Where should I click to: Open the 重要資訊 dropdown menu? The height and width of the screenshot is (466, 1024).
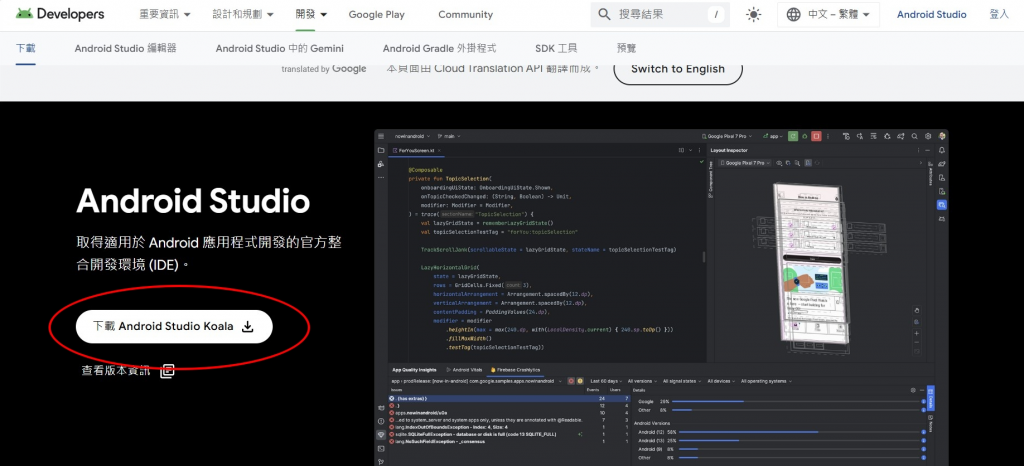click(165, 14)
